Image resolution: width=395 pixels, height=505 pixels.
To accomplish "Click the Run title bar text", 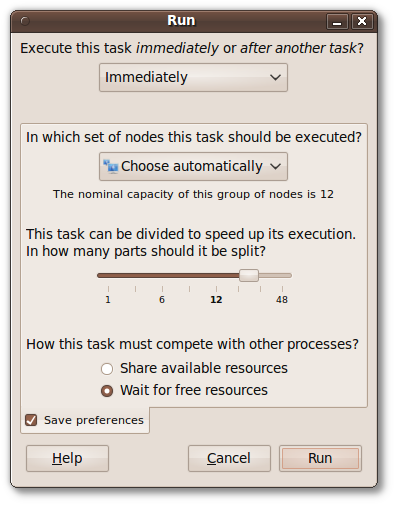I will [x=181, y=21].
